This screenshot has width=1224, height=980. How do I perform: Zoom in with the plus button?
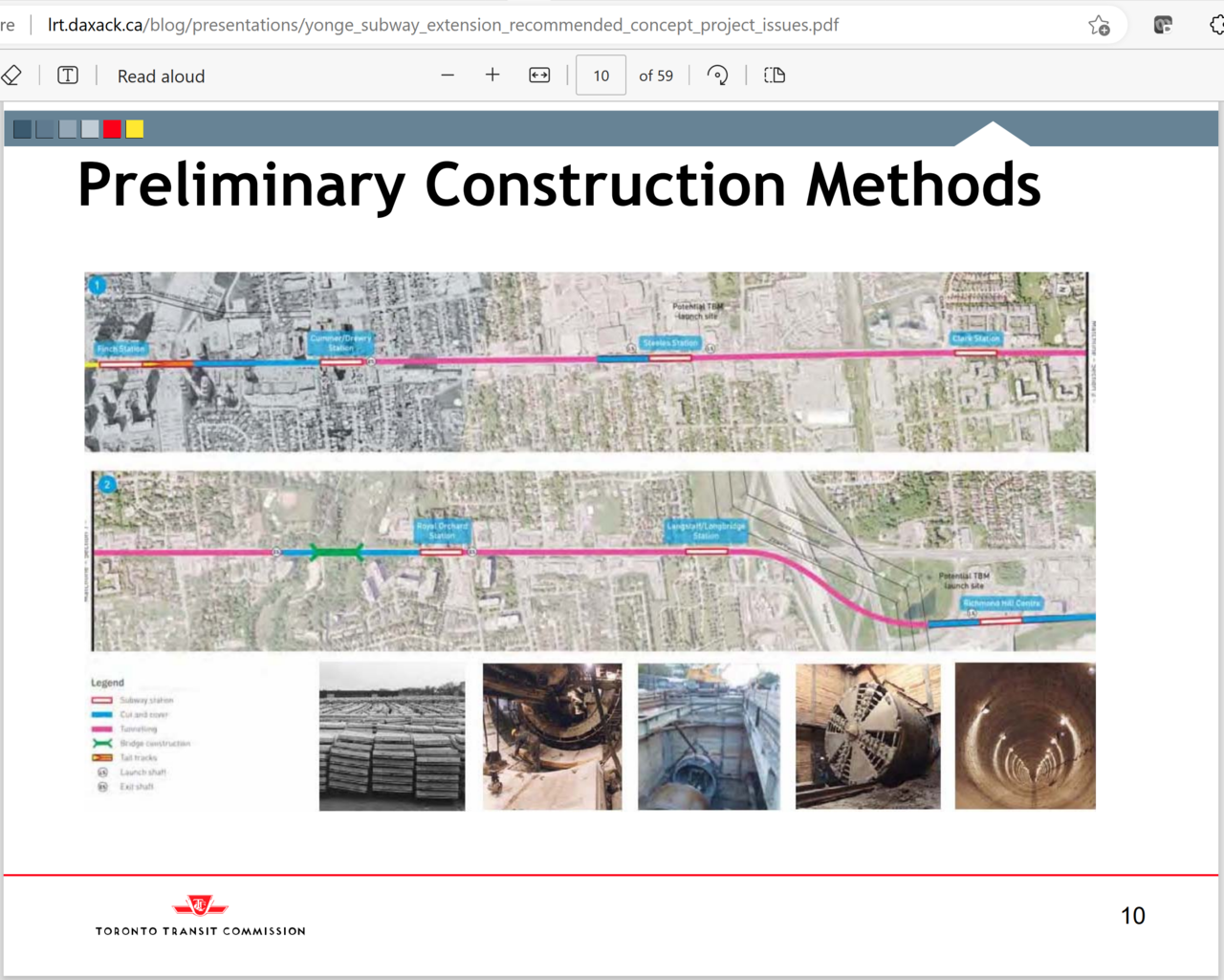(x=492, y=76)
